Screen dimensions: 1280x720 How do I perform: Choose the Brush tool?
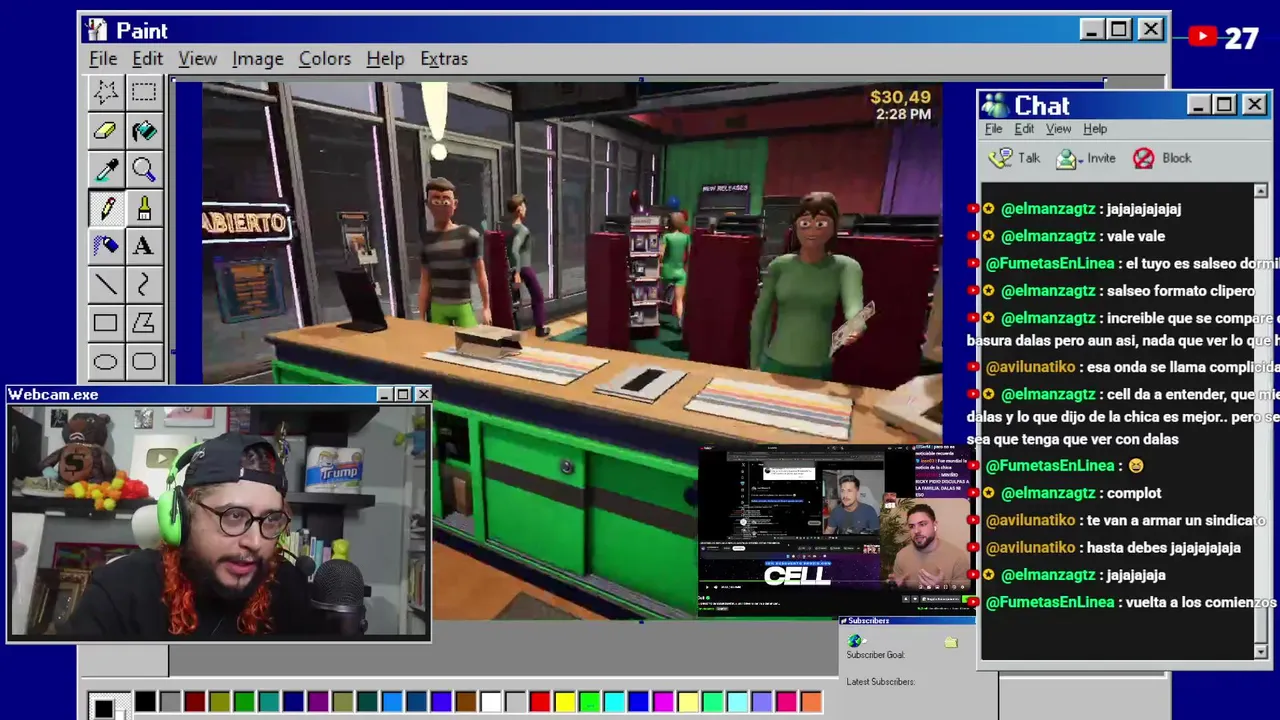coord(144,207)
